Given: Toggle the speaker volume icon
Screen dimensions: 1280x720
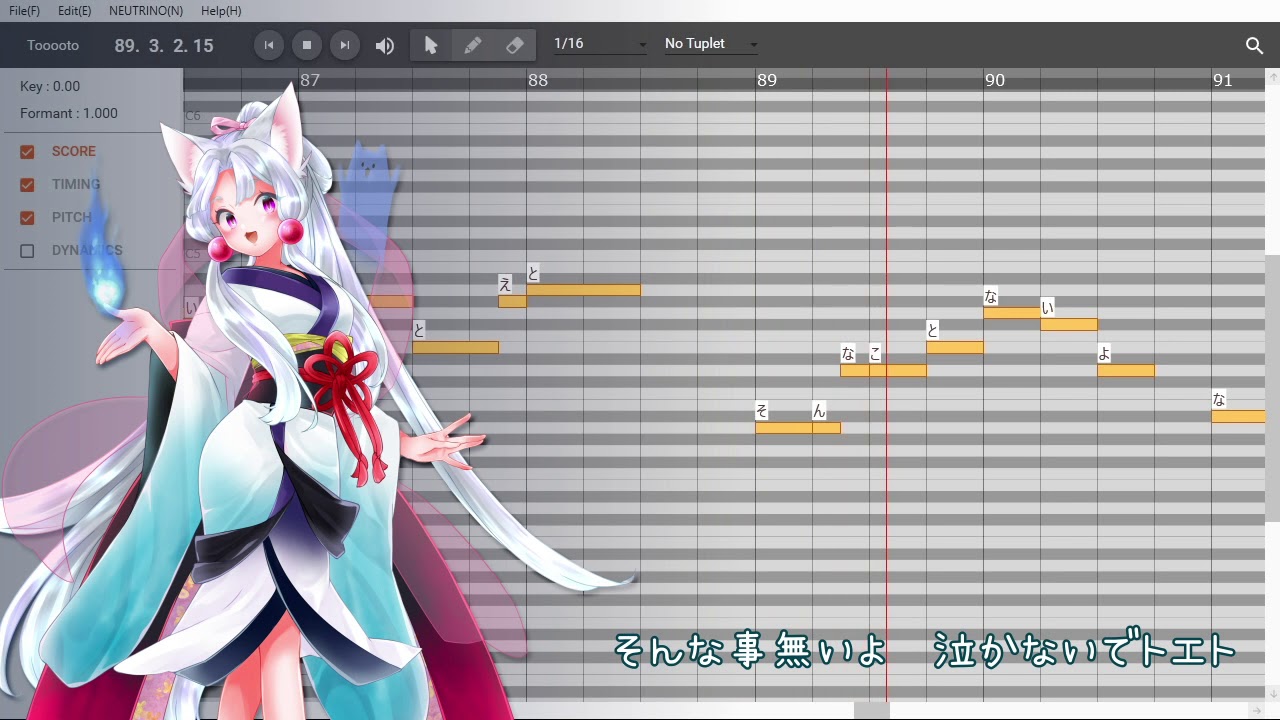Looking at the screenshot, I should pos(385,46).
